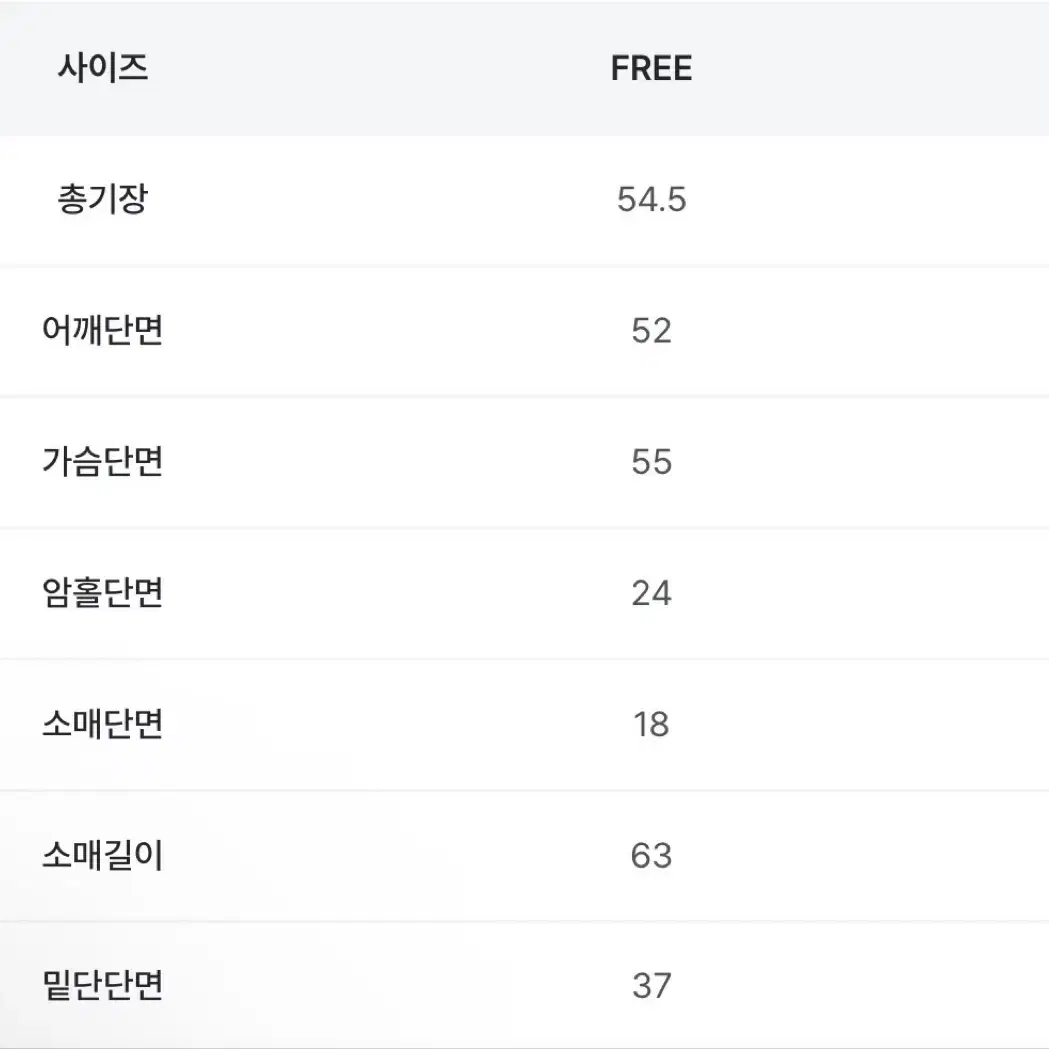The height and width of the screenshot is (1049, 1049).
Task: Select the 55 chest value
Action: [651, 462]
